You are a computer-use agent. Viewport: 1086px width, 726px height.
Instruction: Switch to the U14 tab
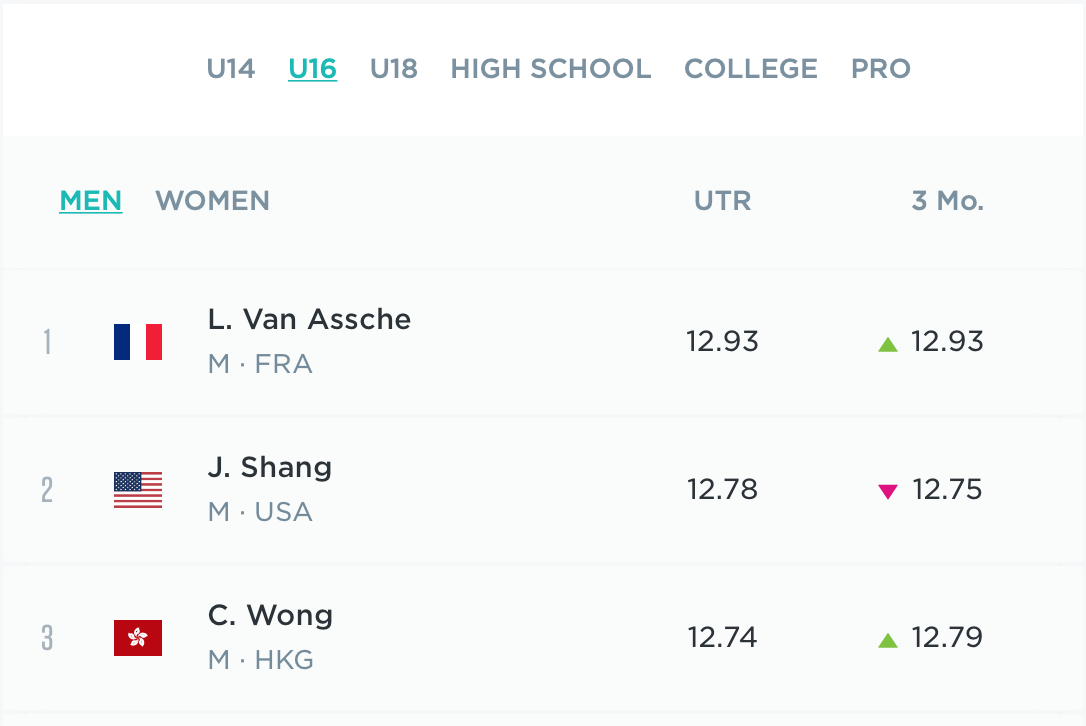coord(231,69)
